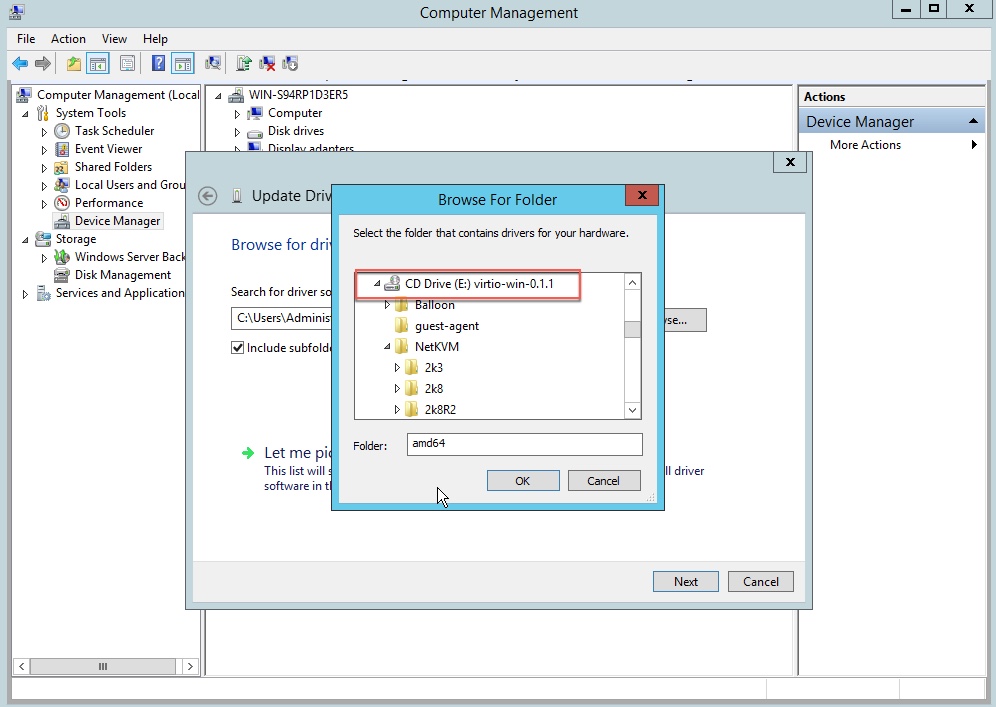The height and width of the screenshot is (707, 996).
Task: Open the Action menu
Action: (68, 39)
